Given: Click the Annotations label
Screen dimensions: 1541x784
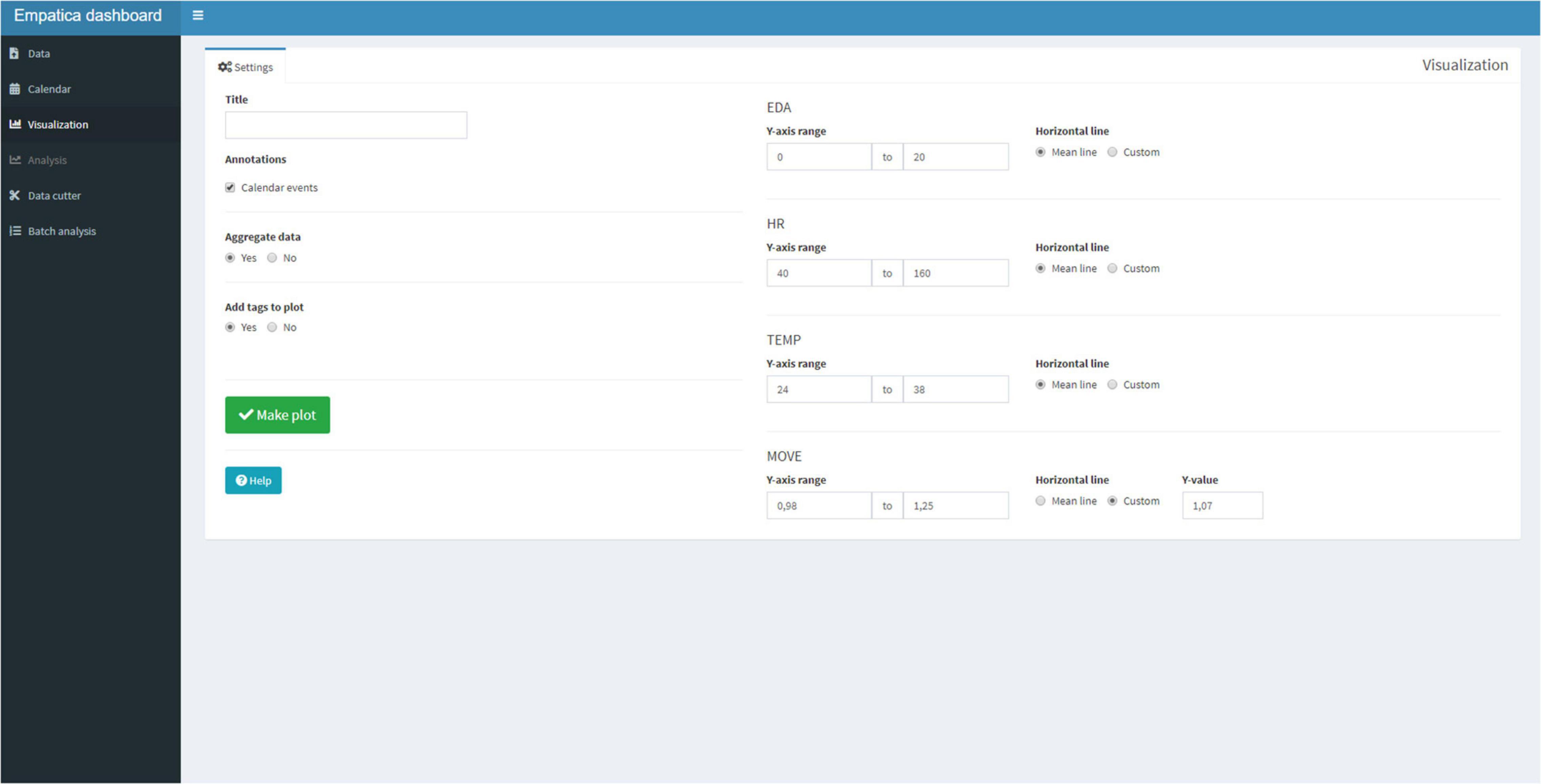Looking at the screenshot, I should point(255,159).
